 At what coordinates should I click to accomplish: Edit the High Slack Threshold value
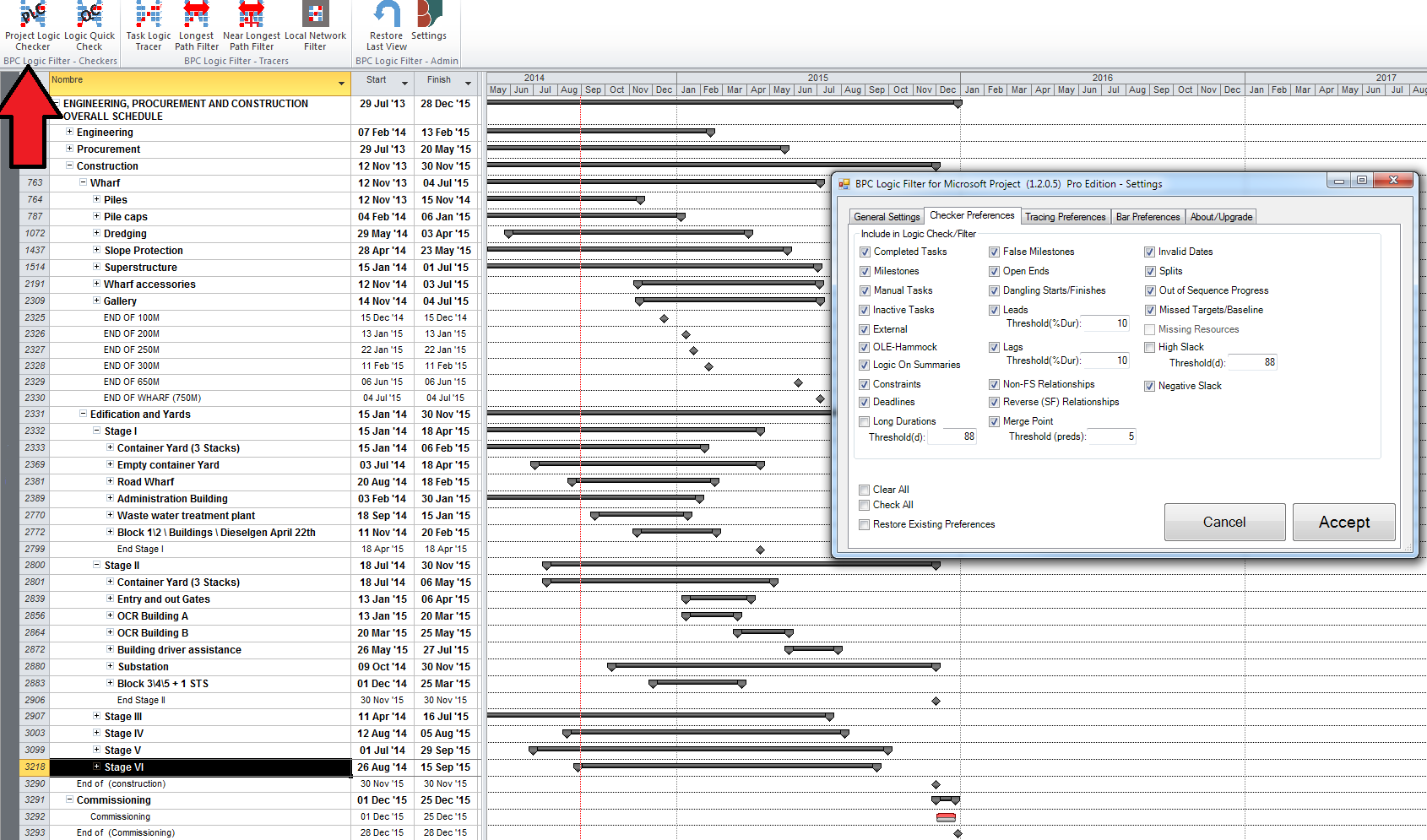[x=1252, y=362]
